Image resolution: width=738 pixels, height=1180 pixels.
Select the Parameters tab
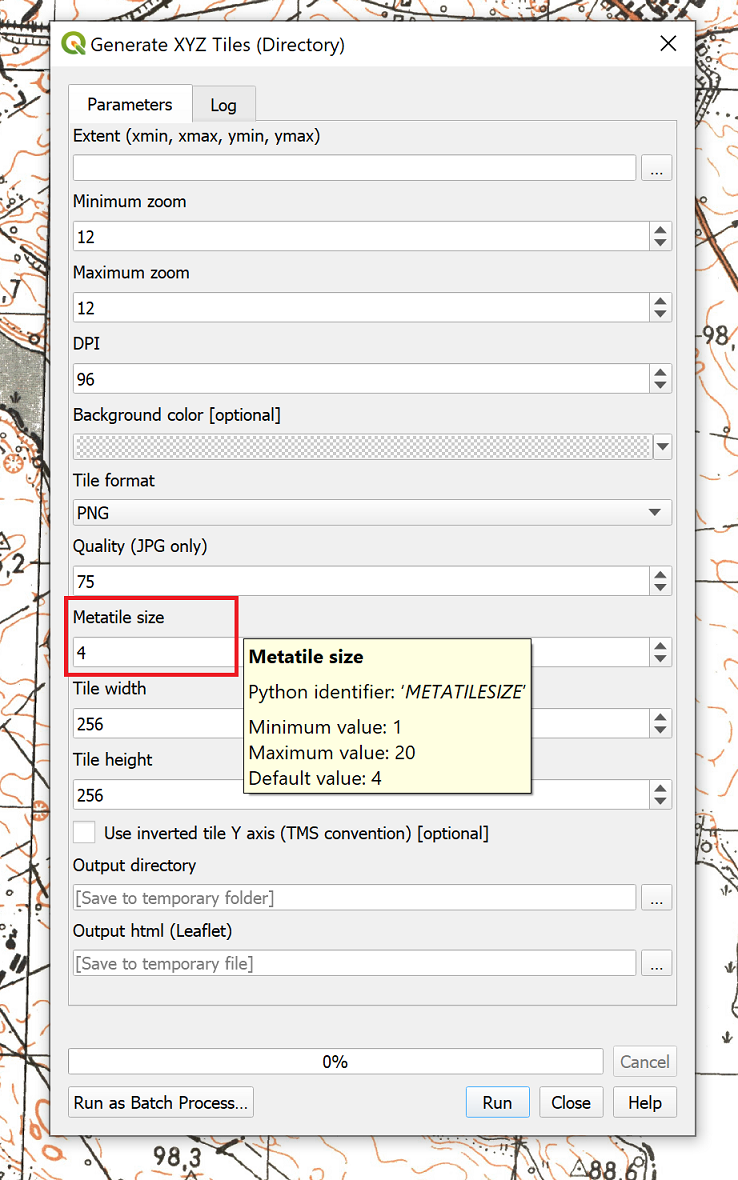[x=129, y=104]
